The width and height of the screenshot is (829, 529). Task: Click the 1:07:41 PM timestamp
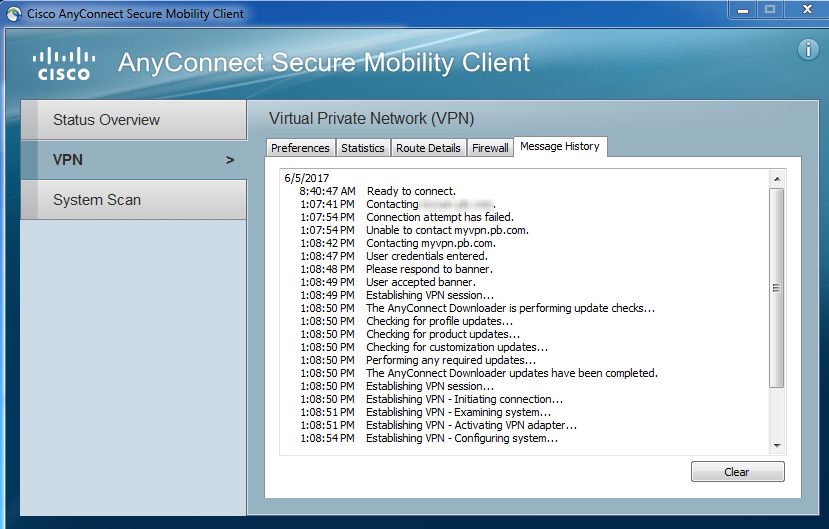click(327, 204)
